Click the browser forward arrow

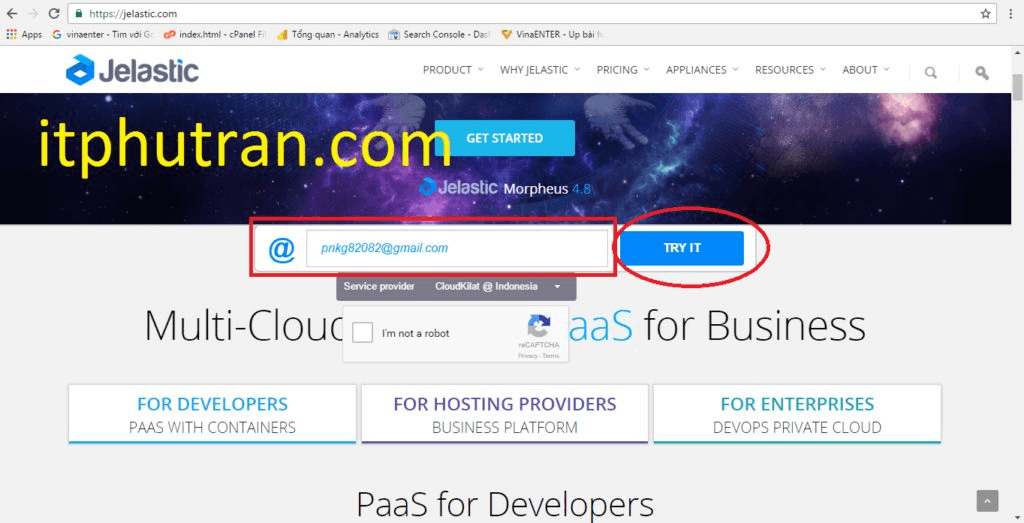(x=33, y=13)
